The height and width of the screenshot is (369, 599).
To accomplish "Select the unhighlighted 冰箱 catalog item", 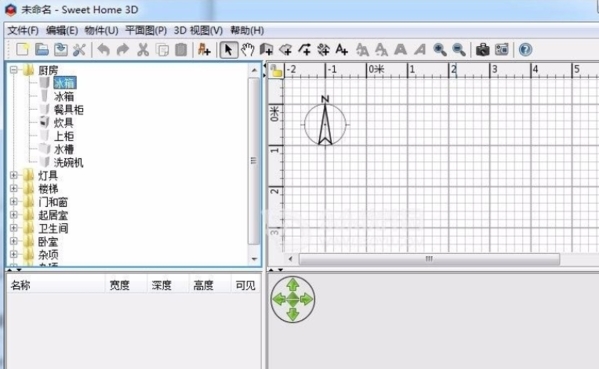I will [x=64, y=96].
